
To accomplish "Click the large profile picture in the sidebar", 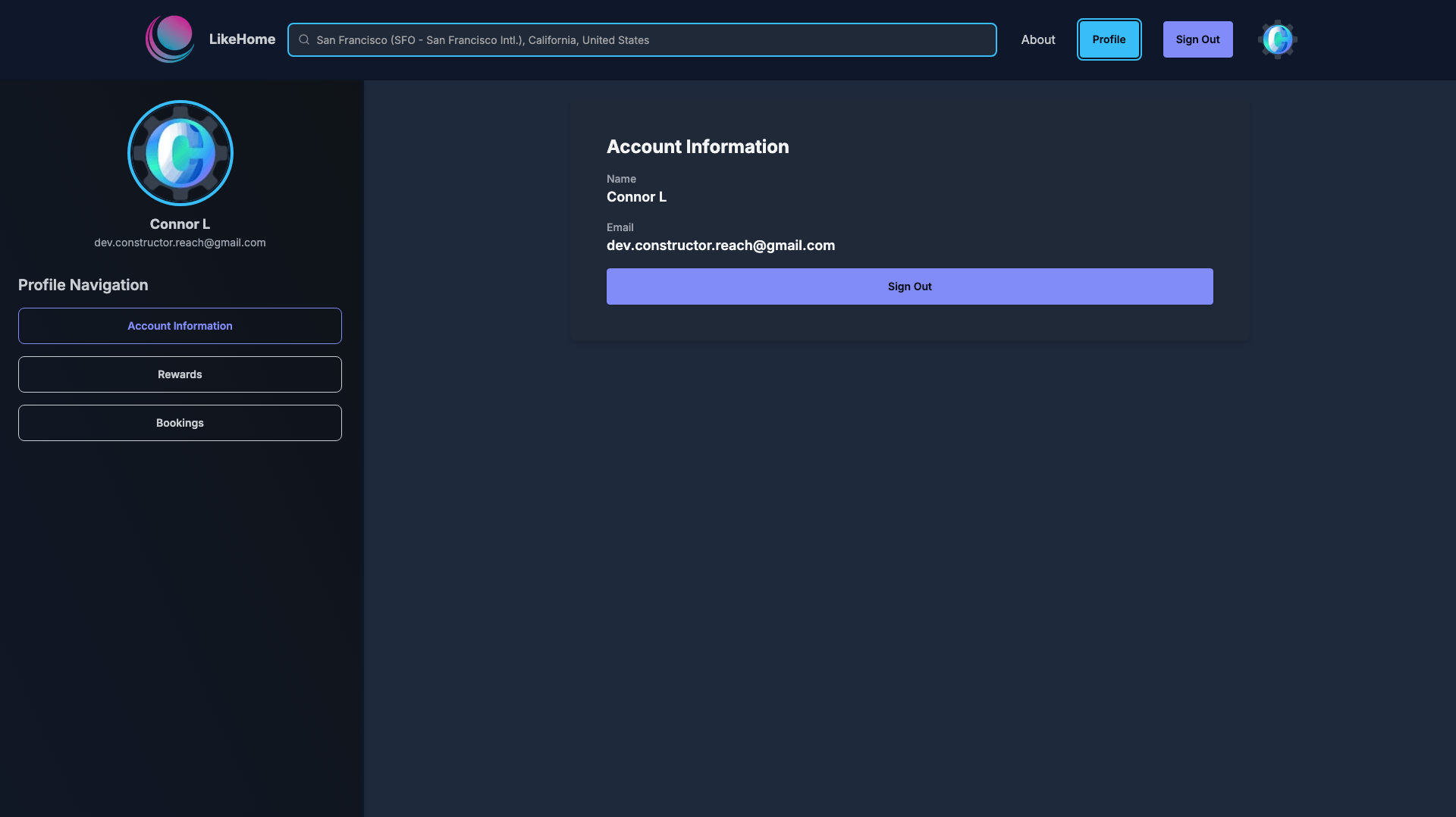I will point(180,153).
